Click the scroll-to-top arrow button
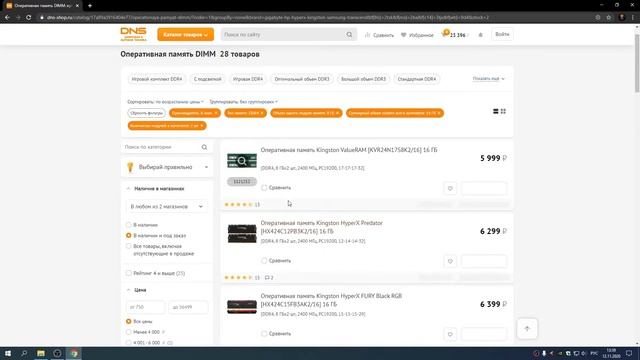Screen dimensions: 640x360 point(527,329)
